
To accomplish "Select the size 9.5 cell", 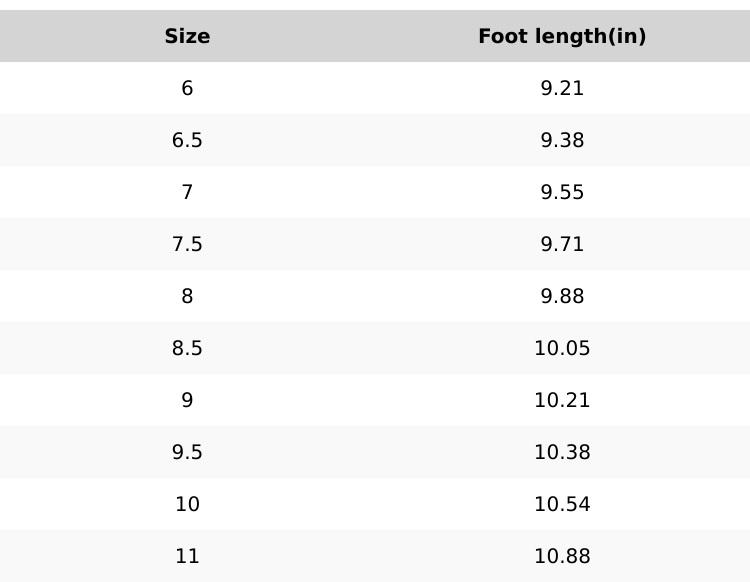I will click(x=187, y=452).
